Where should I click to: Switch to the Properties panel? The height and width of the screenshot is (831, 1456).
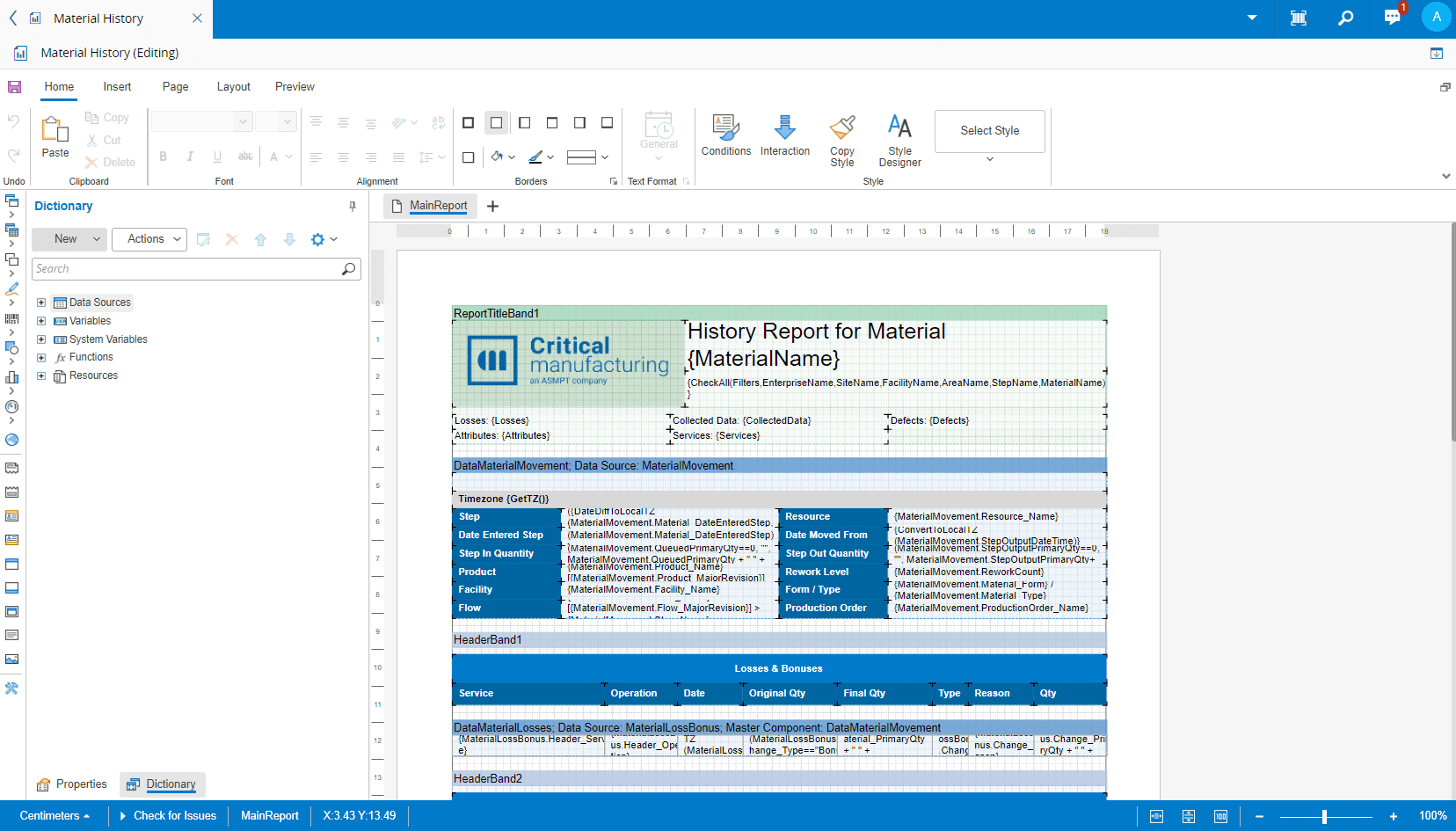coord(72,784)
